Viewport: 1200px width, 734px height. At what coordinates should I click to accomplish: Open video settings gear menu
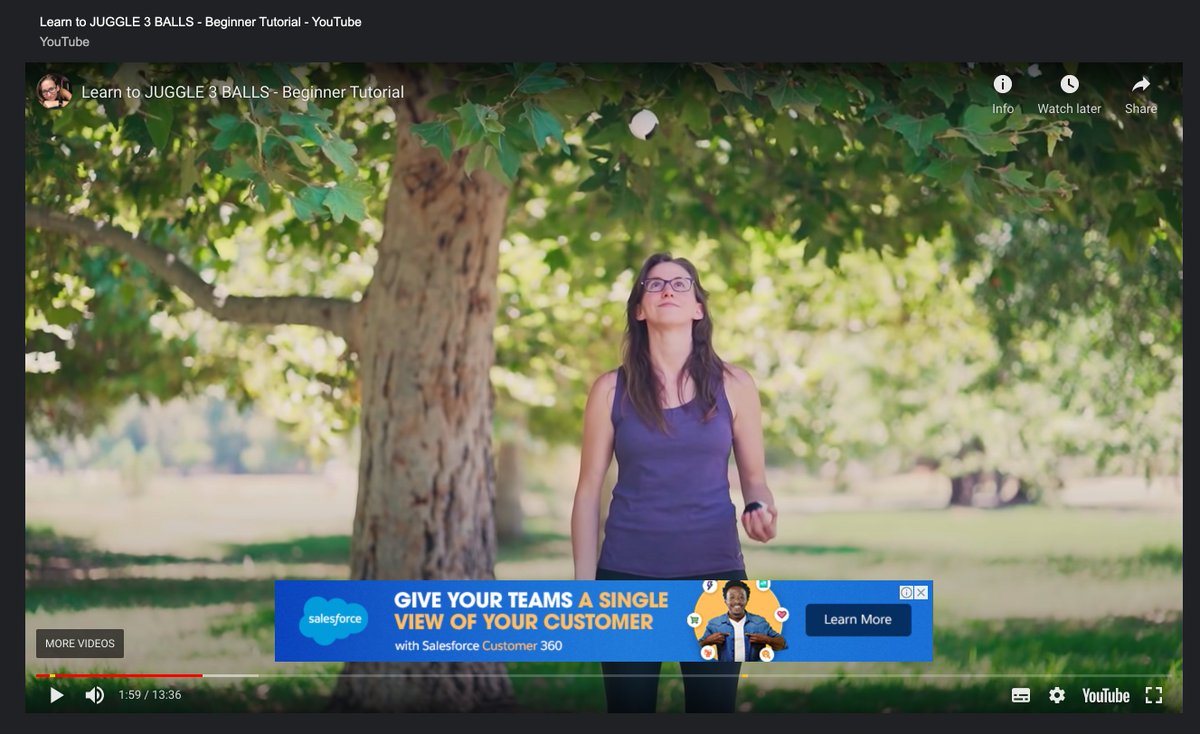[x=1057, y=695]
